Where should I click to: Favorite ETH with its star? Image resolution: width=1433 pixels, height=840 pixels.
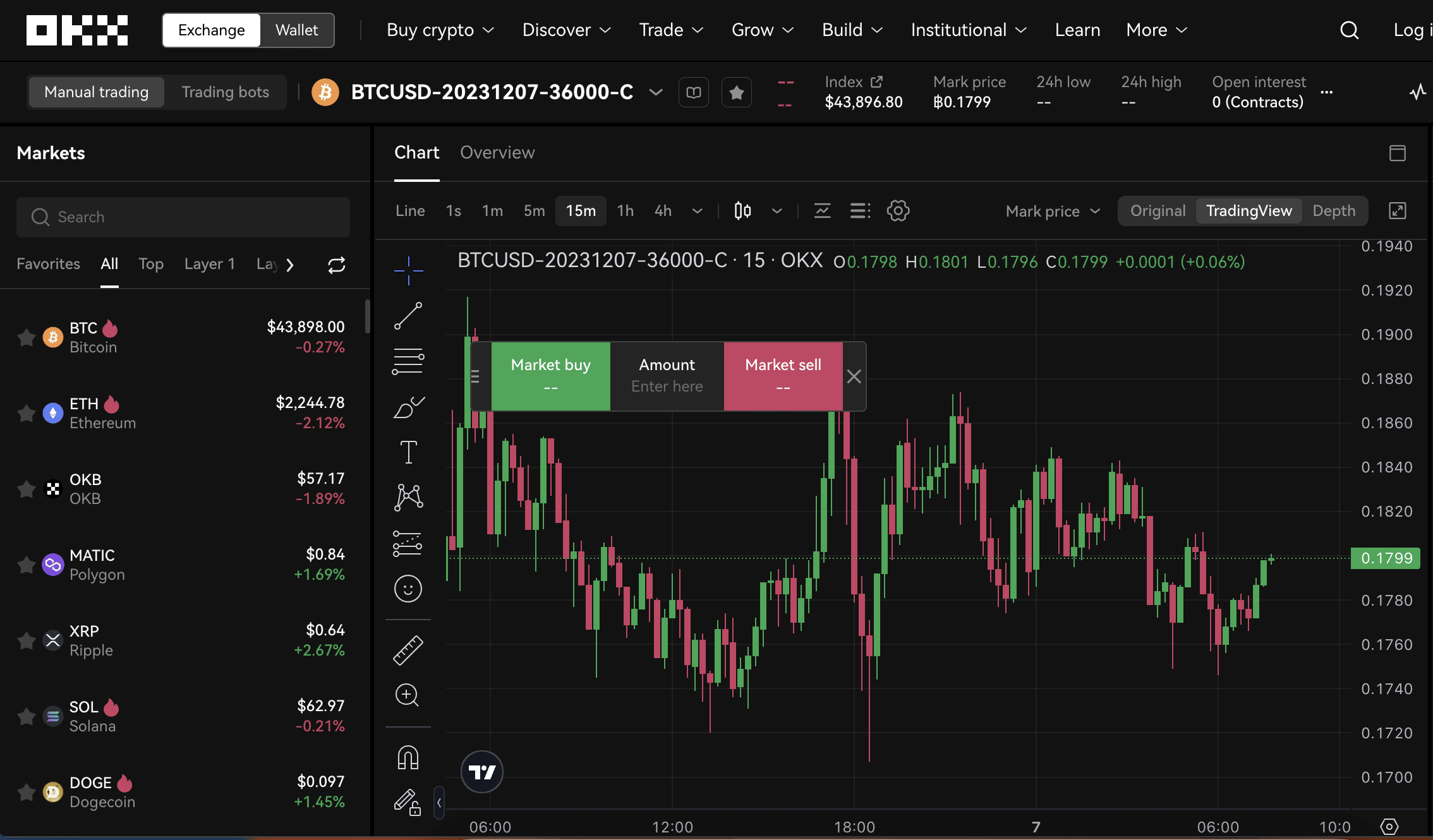click(x=27, y=414)
